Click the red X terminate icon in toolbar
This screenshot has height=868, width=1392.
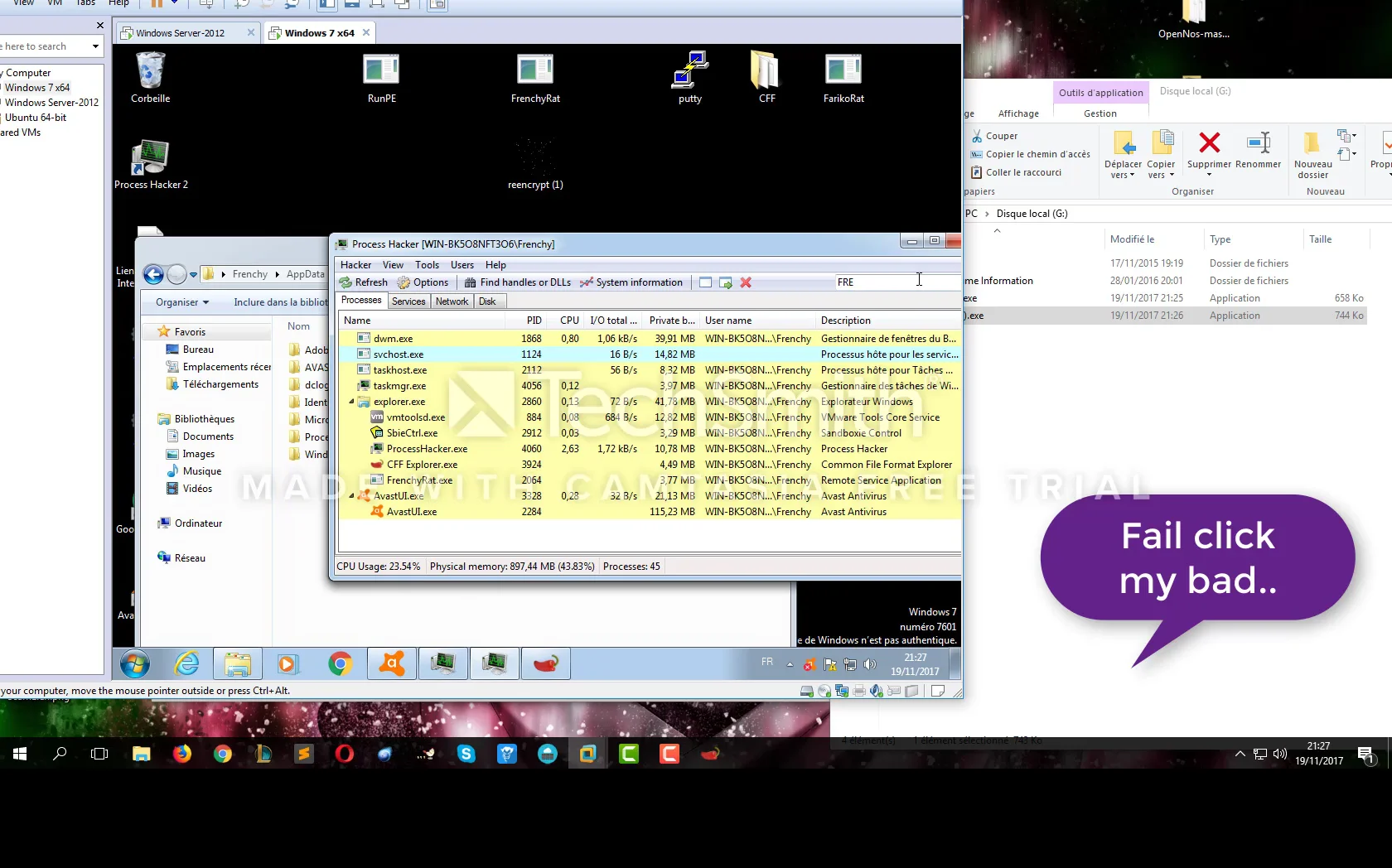[746, 282]
